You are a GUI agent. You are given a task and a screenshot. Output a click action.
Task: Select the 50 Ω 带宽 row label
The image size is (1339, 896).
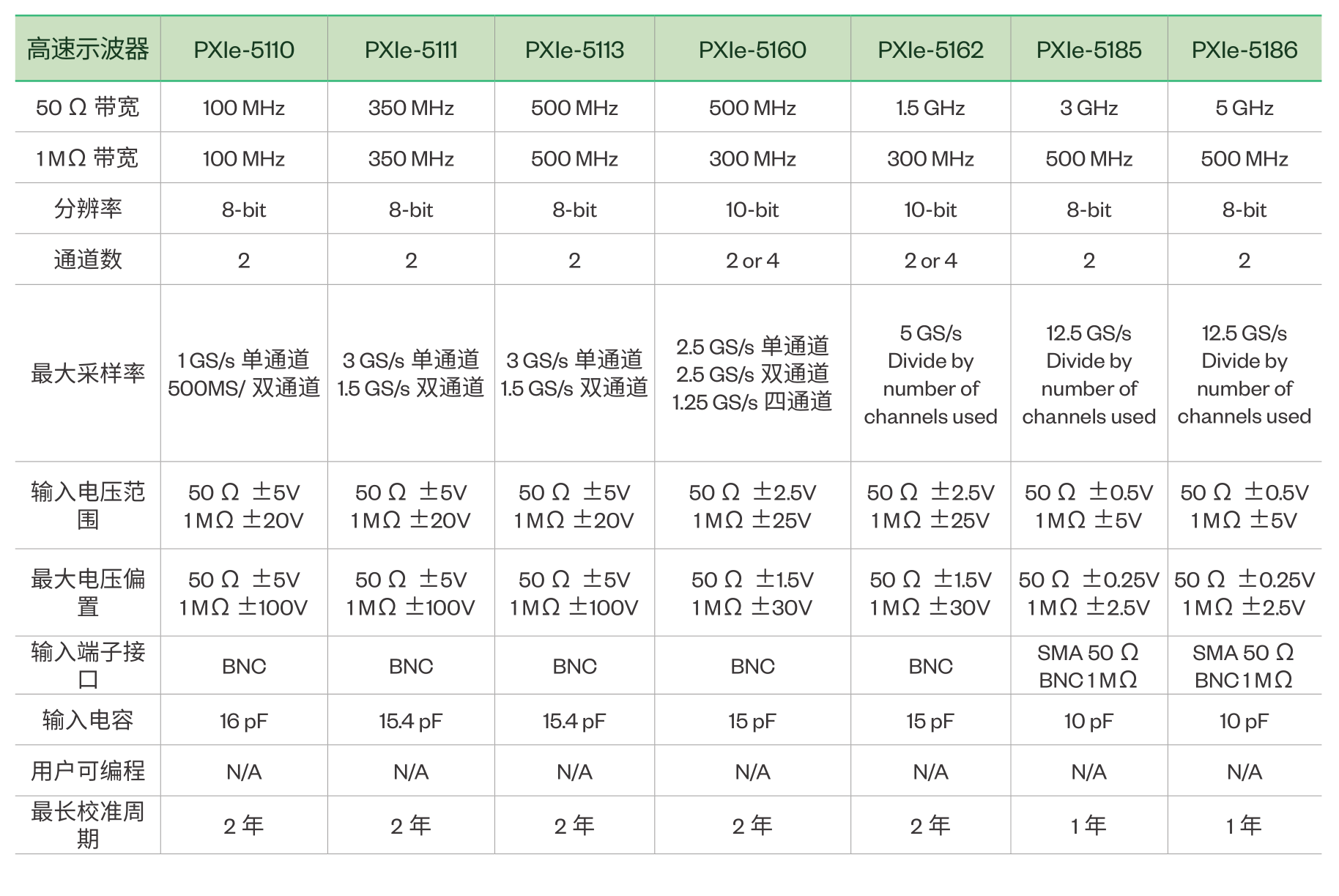pyautogui.click(x=88, y=108)
